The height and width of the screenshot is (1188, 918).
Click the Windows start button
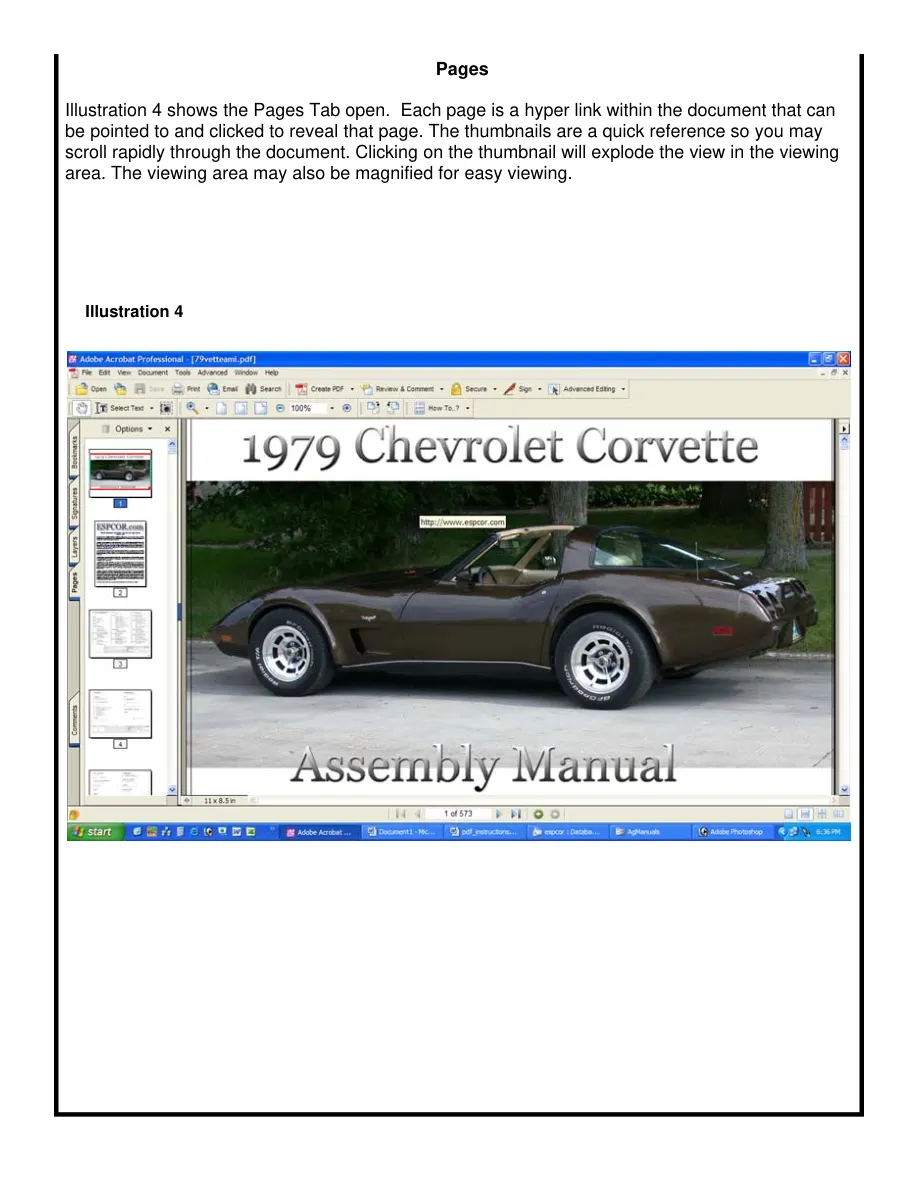[93, 832]
